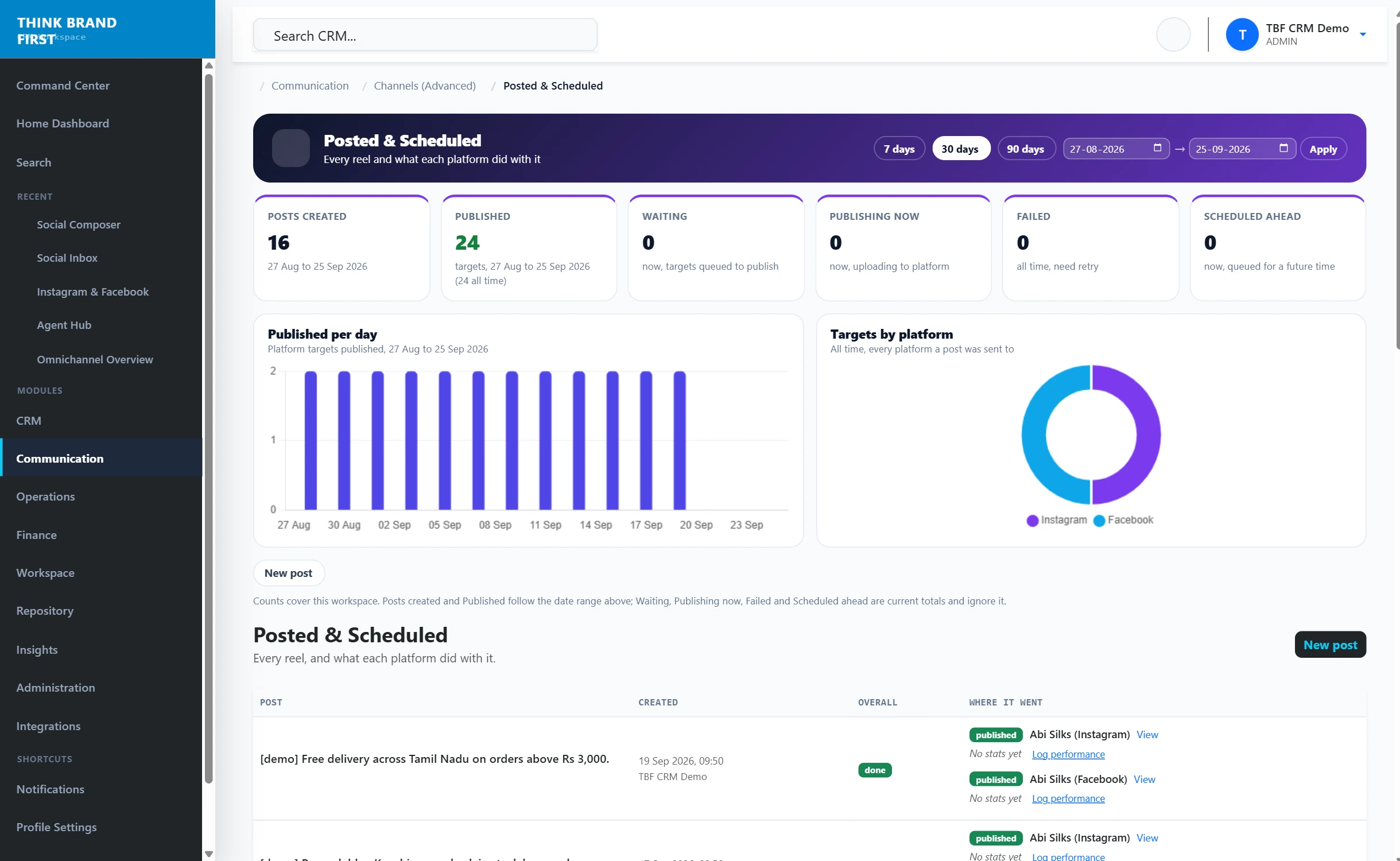Click the Posted & Scheduled header icon tile
This screenshot has width=1400, height=861.
point(290,148)
